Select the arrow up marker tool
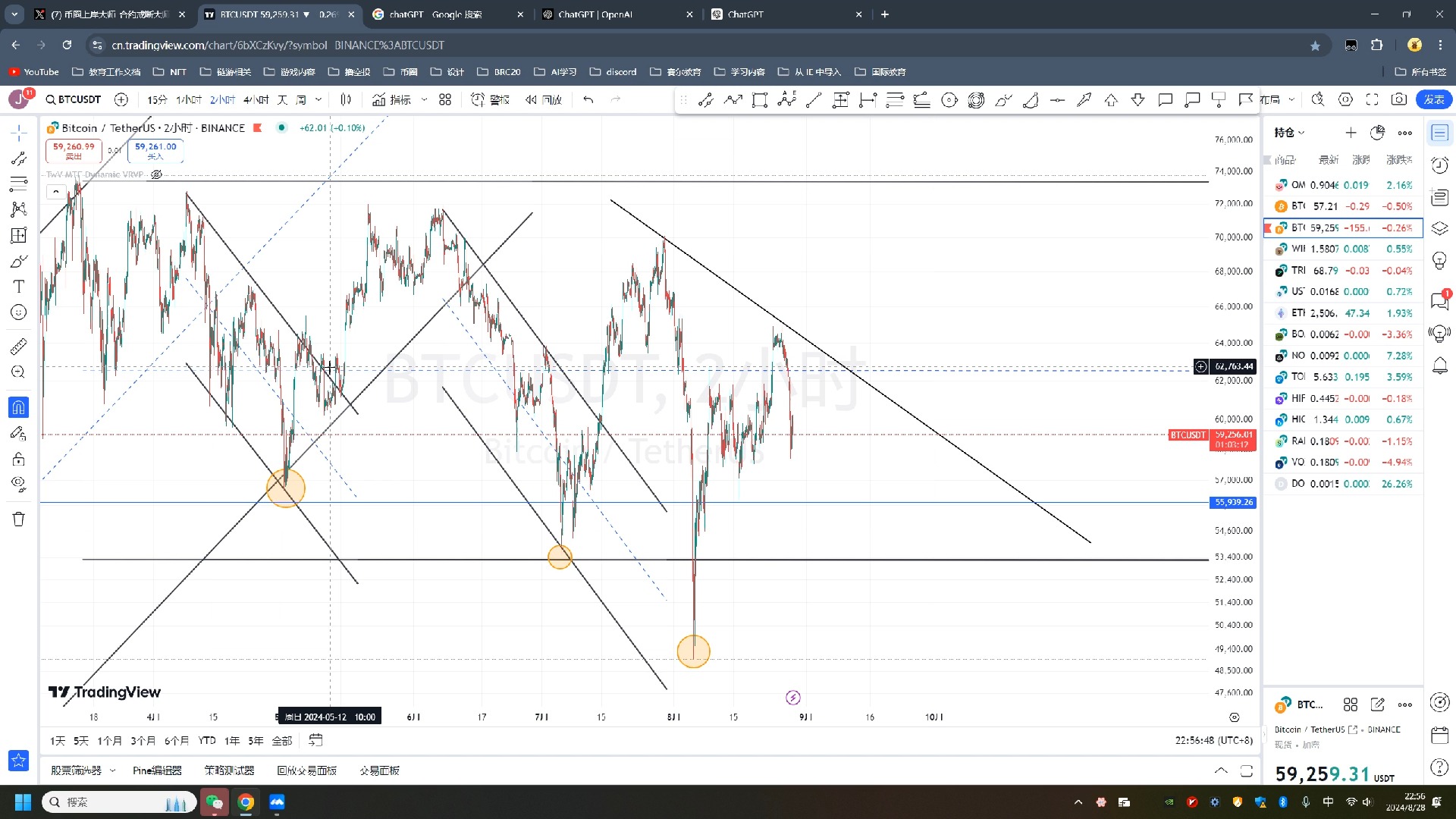 click(x=1111, y=99)
